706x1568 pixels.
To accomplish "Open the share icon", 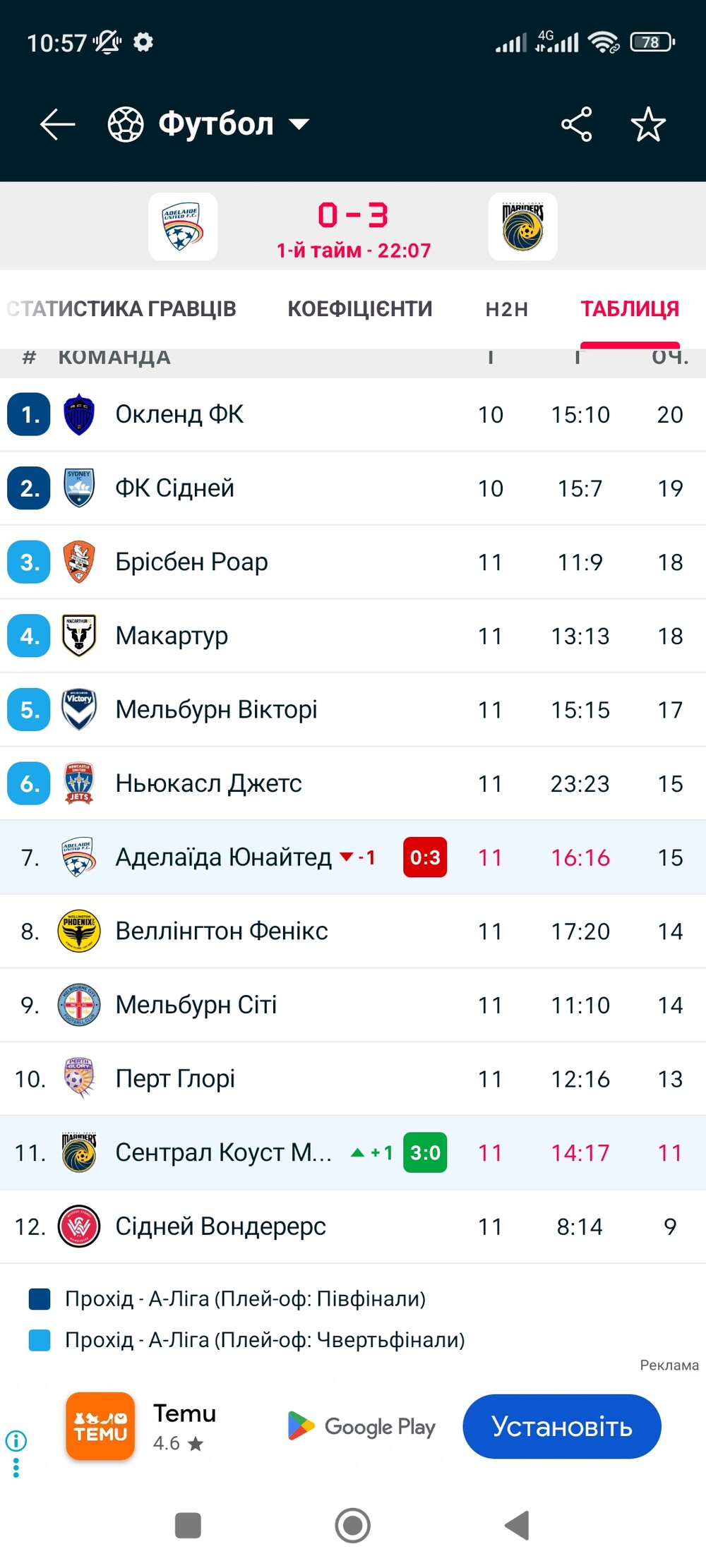I will (576, 125).
